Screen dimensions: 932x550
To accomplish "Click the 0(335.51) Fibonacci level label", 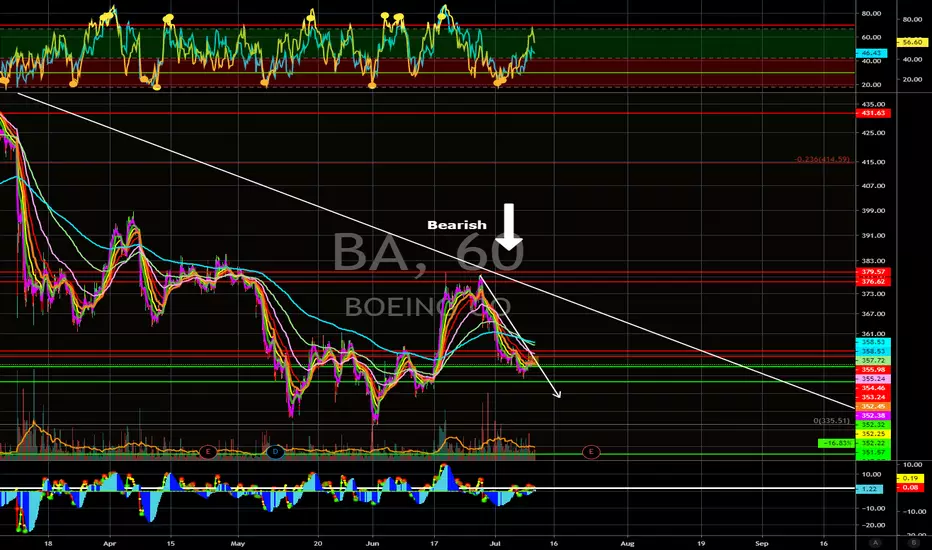I will click(832, 420).
